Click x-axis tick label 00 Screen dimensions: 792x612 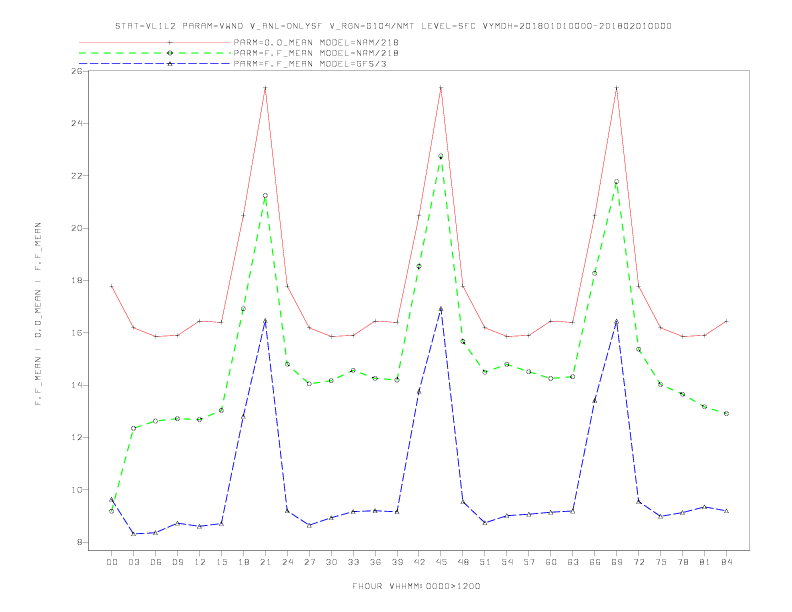coord(112,562)
